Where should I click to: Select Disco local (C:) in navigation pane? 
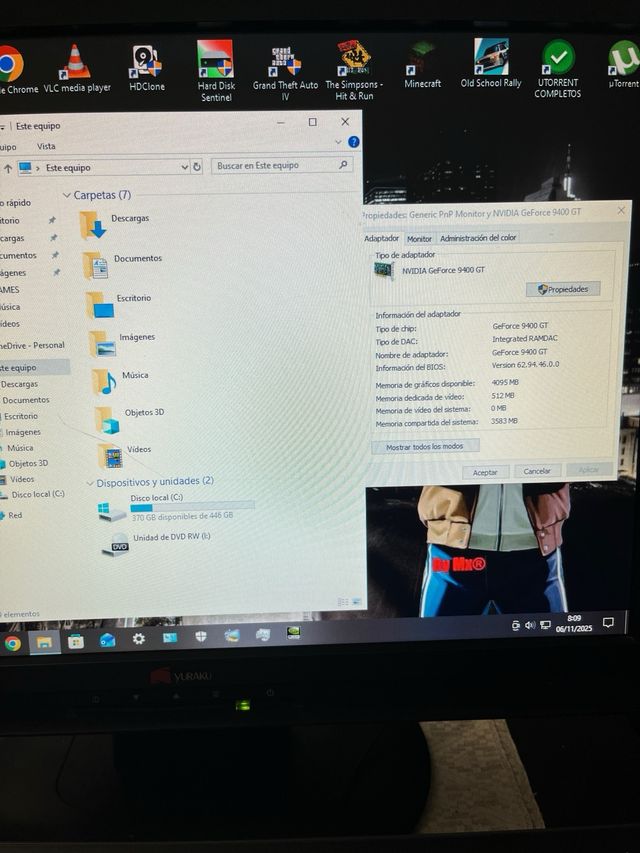coord(38,495)
